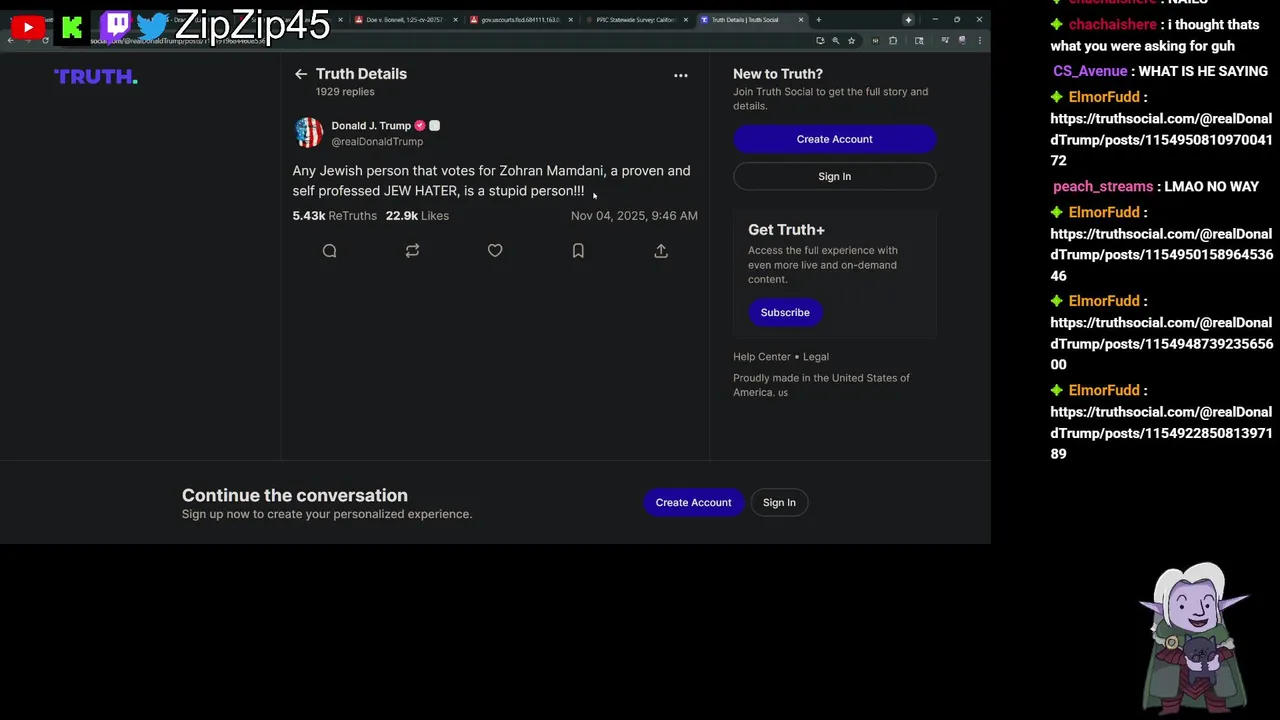
Task: Click the chachaishere chat username
Action: (1112, 24)
